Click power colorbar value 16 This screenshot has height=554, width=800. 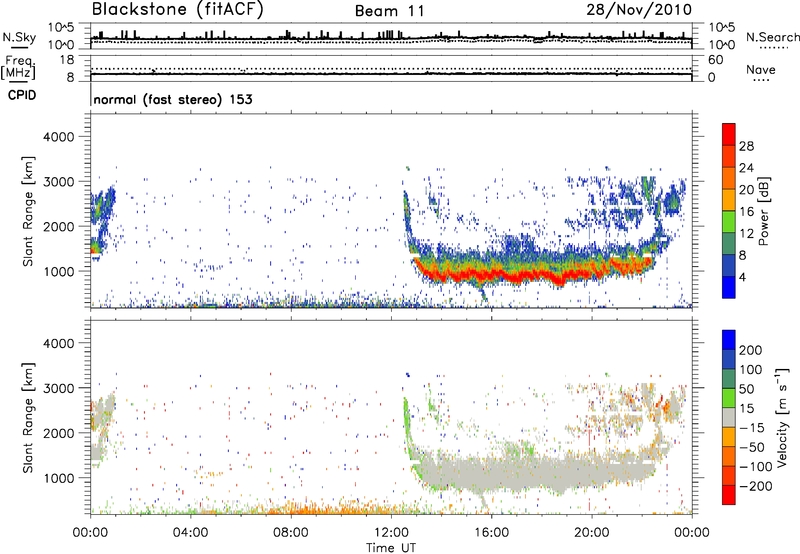[x=746, y=212]
